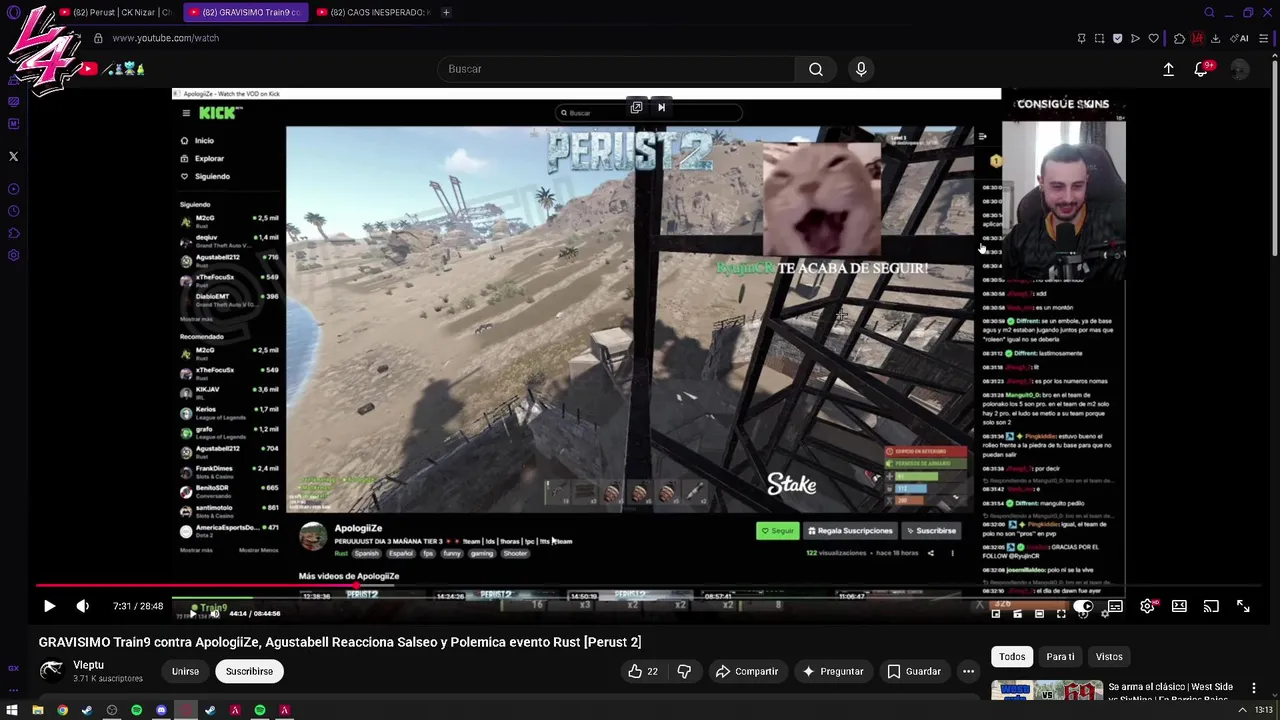
Task: Open the account avatar menu
Action: click(1239, 69)
